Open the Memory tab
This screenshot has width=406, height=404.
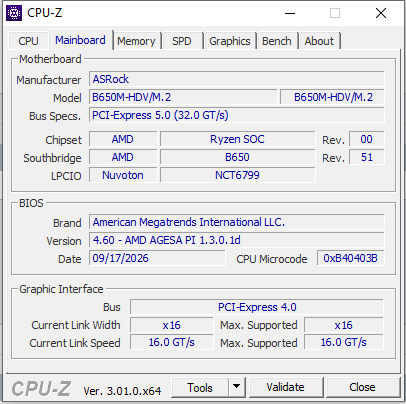(136, 41)
